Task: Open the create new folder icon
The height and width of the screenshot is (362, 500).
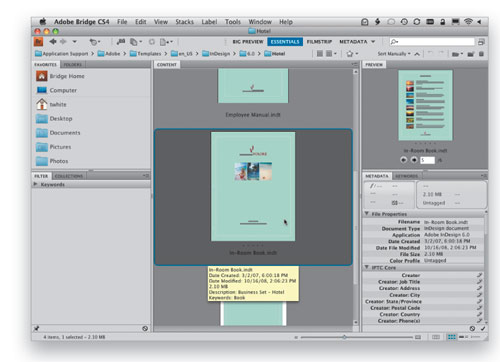Action: click(x=471, y=54)
